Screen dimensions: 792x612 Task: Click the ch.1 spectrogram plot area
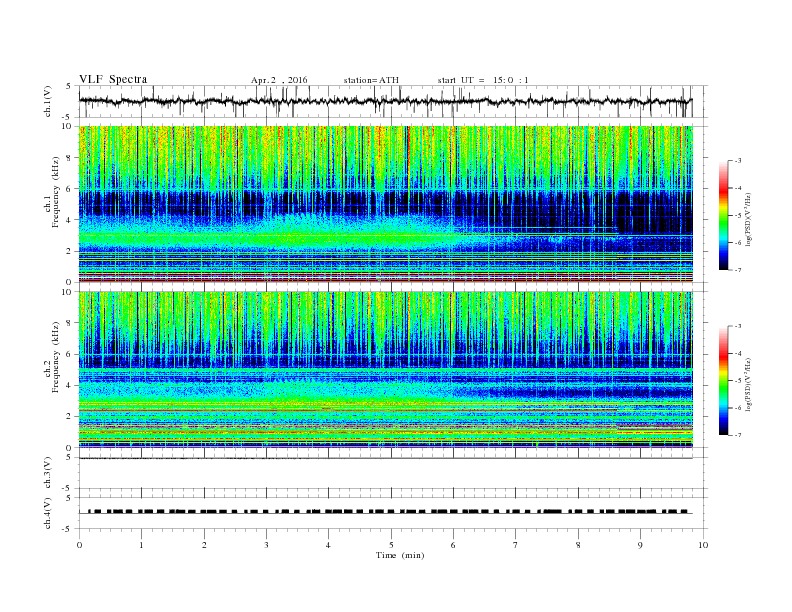point(385,204)
